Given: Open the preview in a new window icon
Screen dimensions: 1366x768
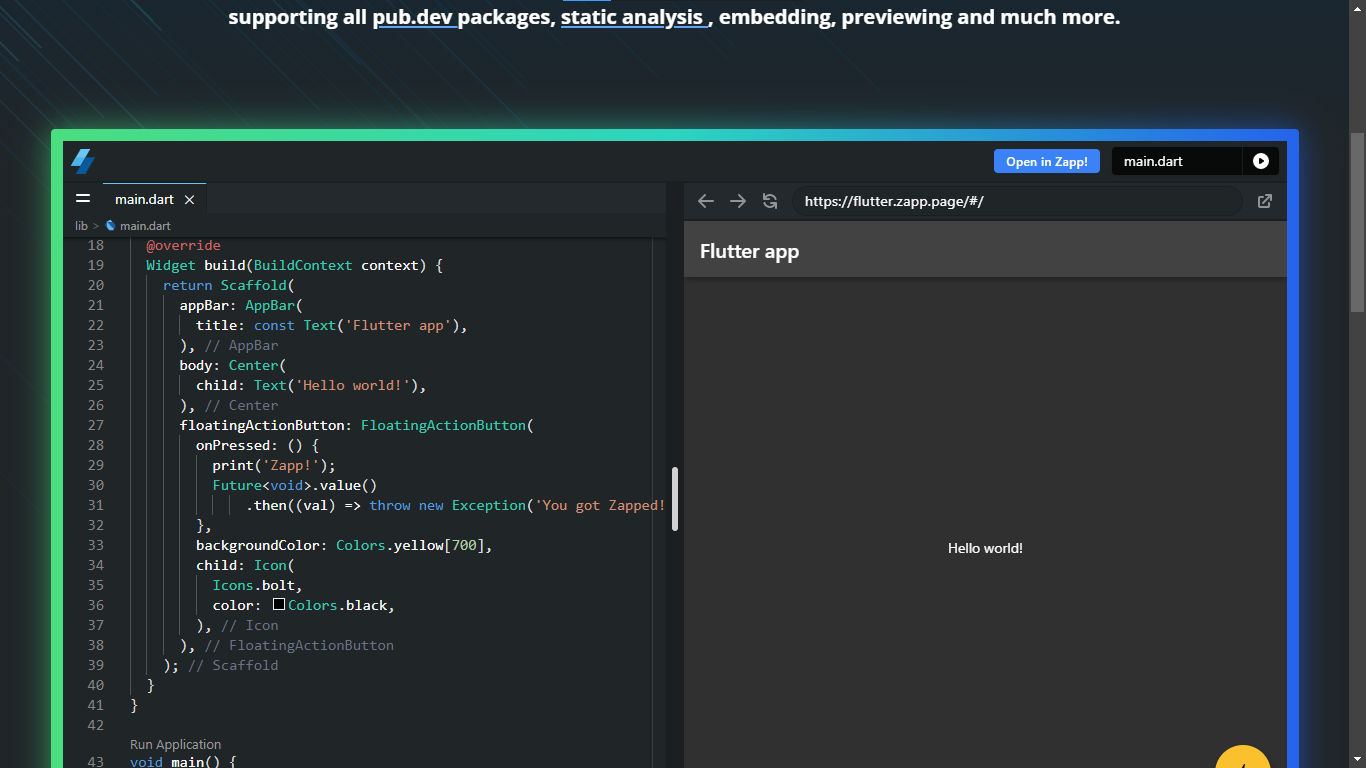Looking at the screenshot, I should (x=1265, y=201).
